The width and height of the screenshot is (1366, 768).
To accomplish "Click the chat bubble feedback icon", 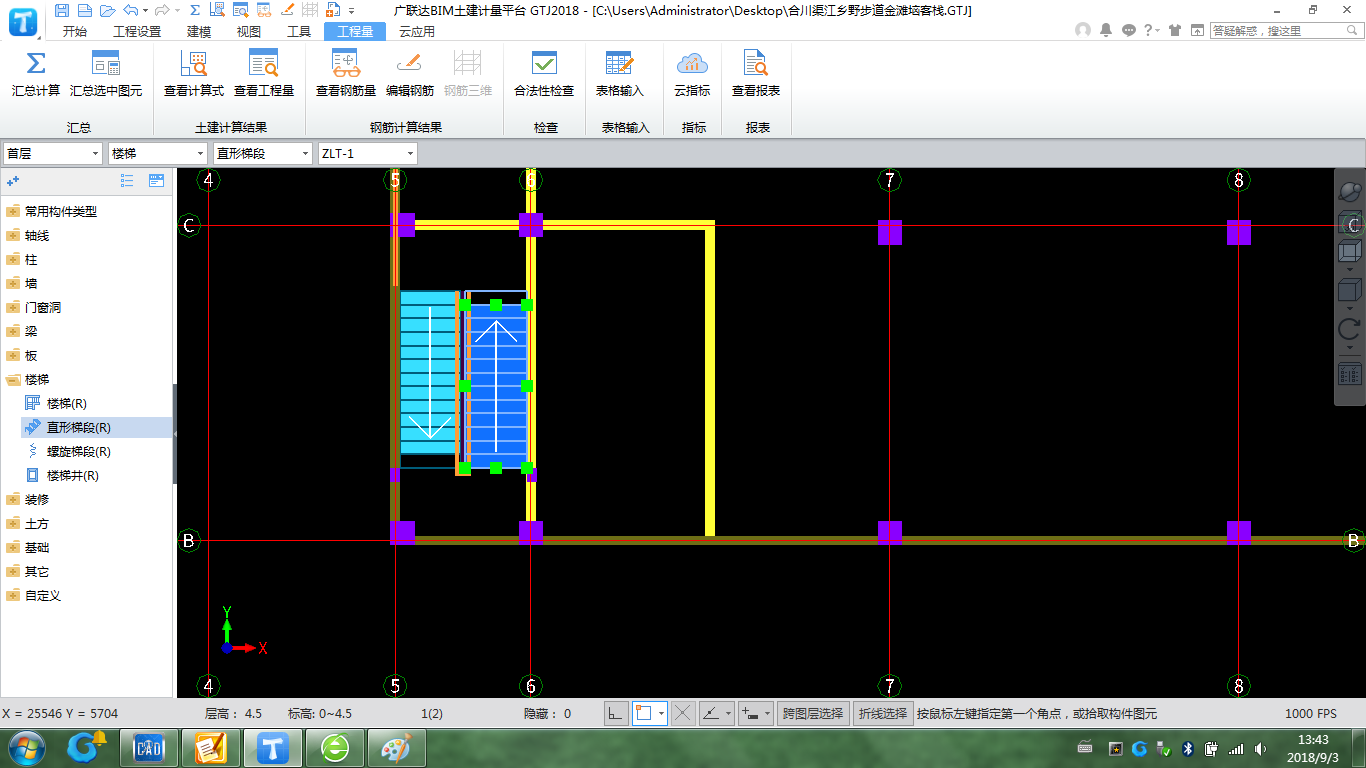I will coord(1129,30).
